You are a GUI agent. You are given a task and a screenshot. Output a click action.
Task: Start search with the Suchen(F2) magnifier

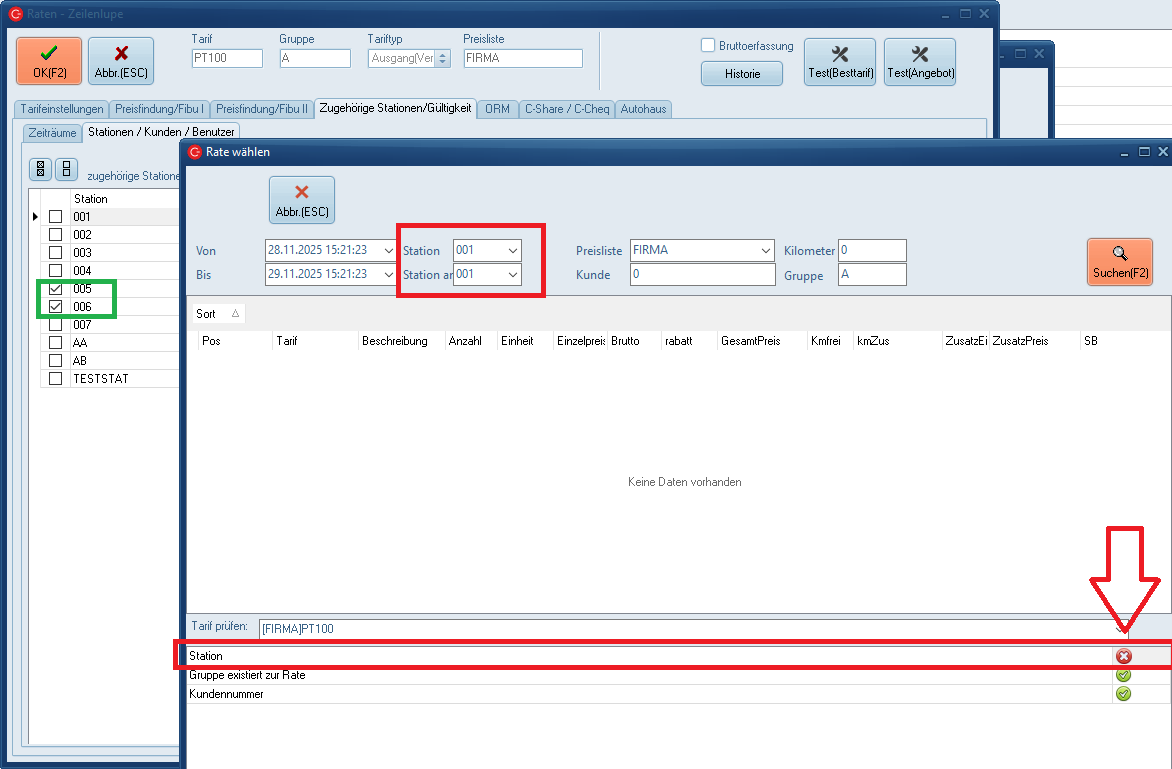[1119, 262]
